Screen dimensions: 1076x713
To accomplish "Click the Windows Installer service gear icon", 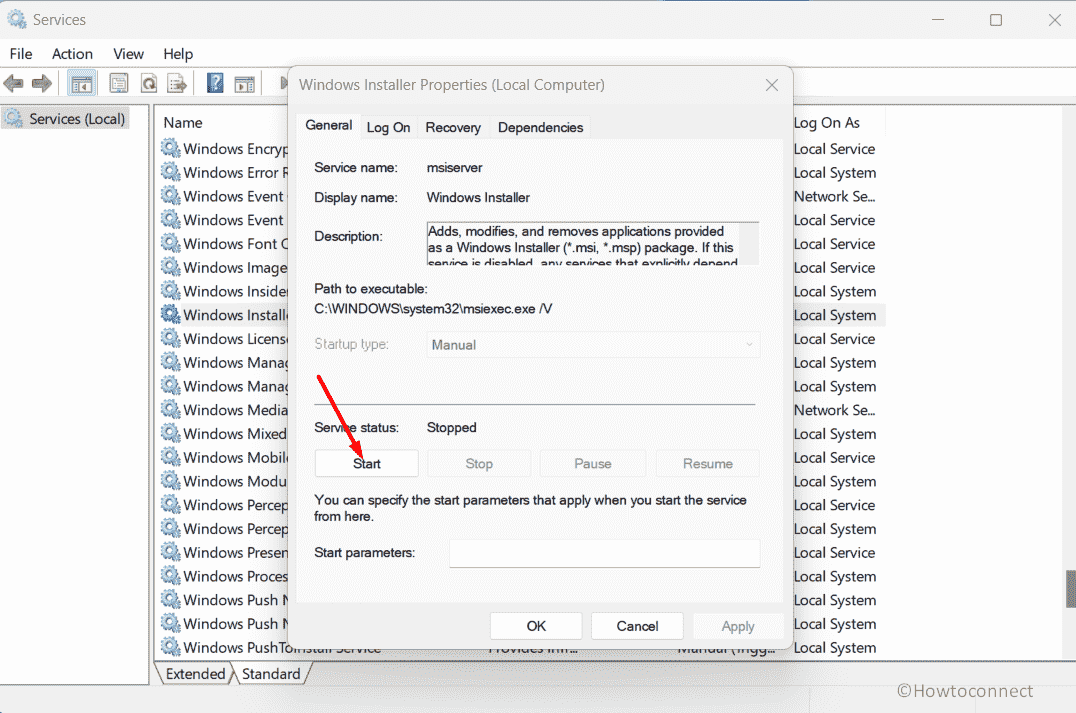I will [x=171, y=314].
